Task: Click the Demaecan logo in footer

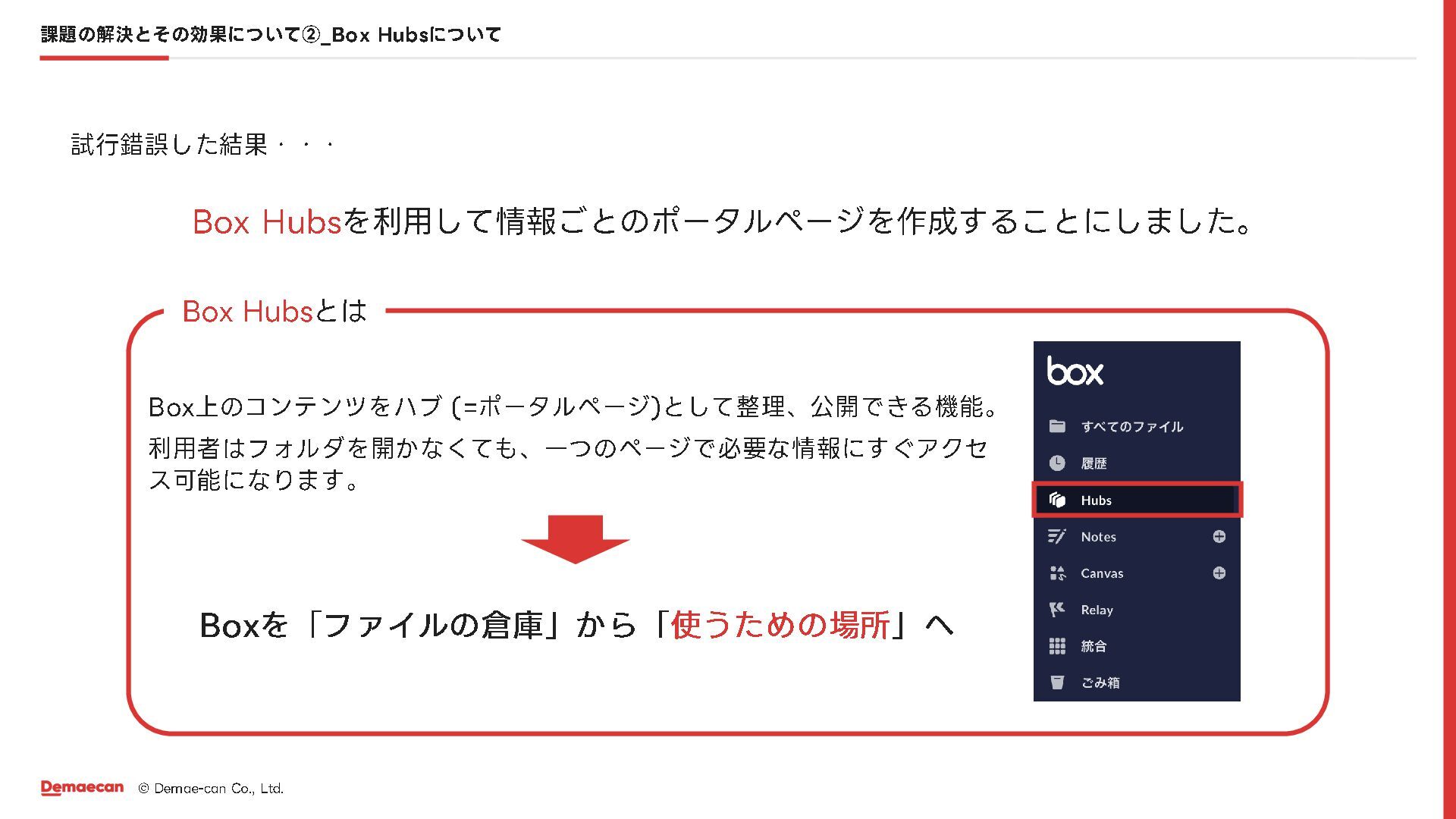Action: (x=82, y=788)
